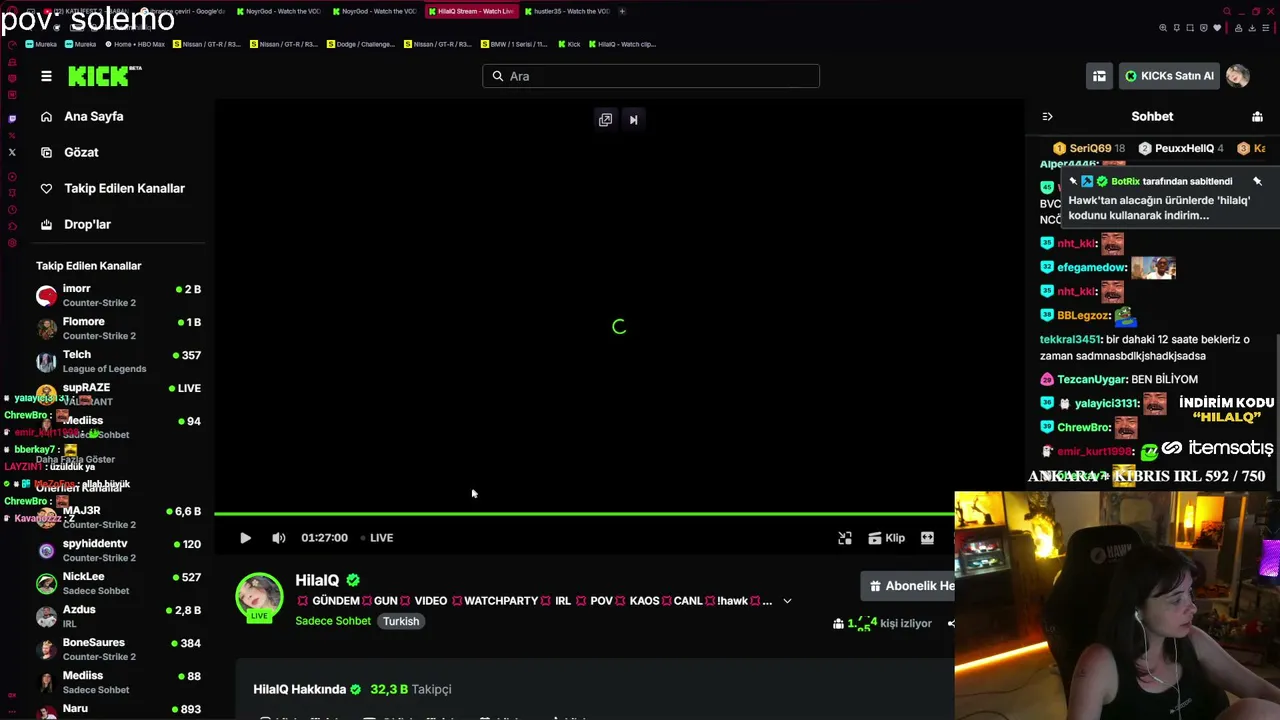
Task: Open the HBO Max bookmark
Action: (x=134, y=44)
